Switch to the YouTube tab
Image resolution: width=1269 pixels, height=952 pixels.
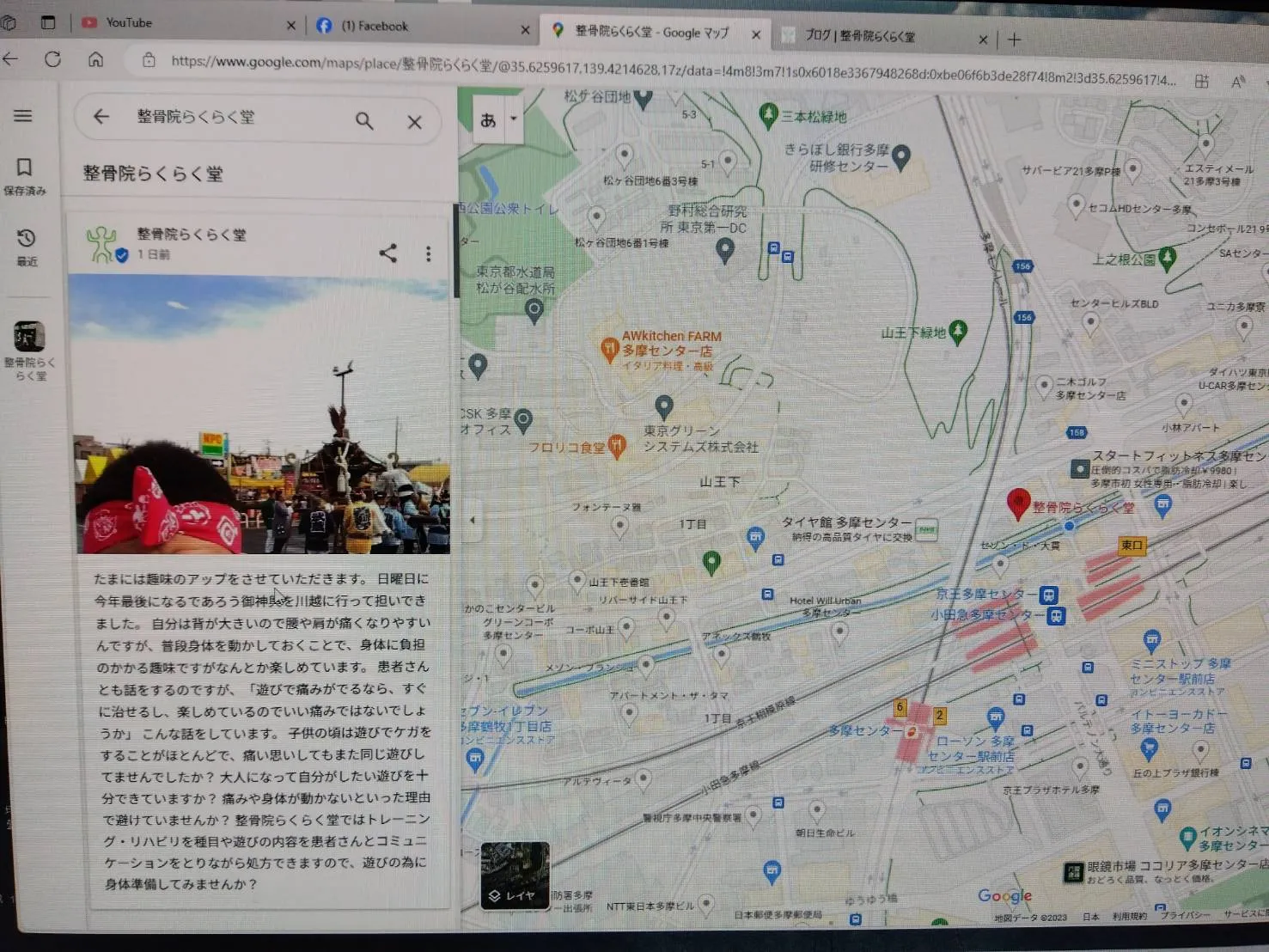pos(129,23)
